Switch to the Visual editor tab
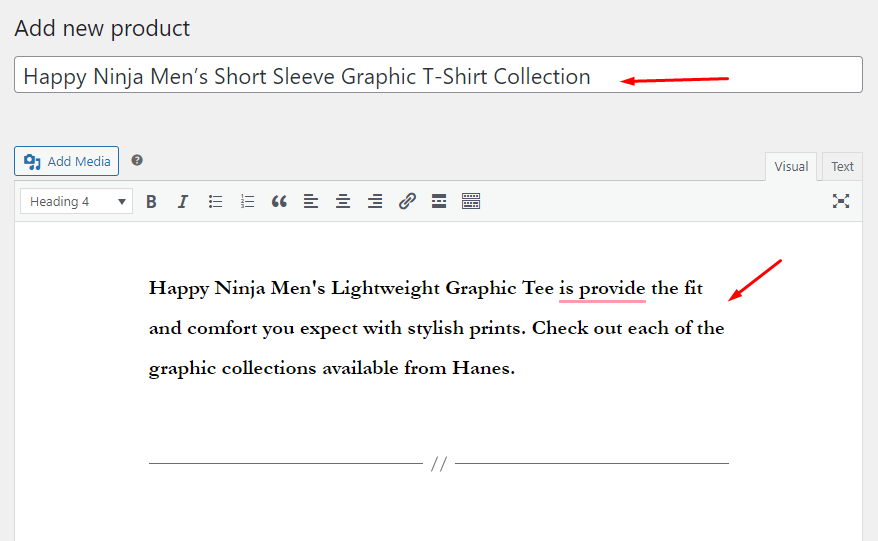 pos(791,166)
